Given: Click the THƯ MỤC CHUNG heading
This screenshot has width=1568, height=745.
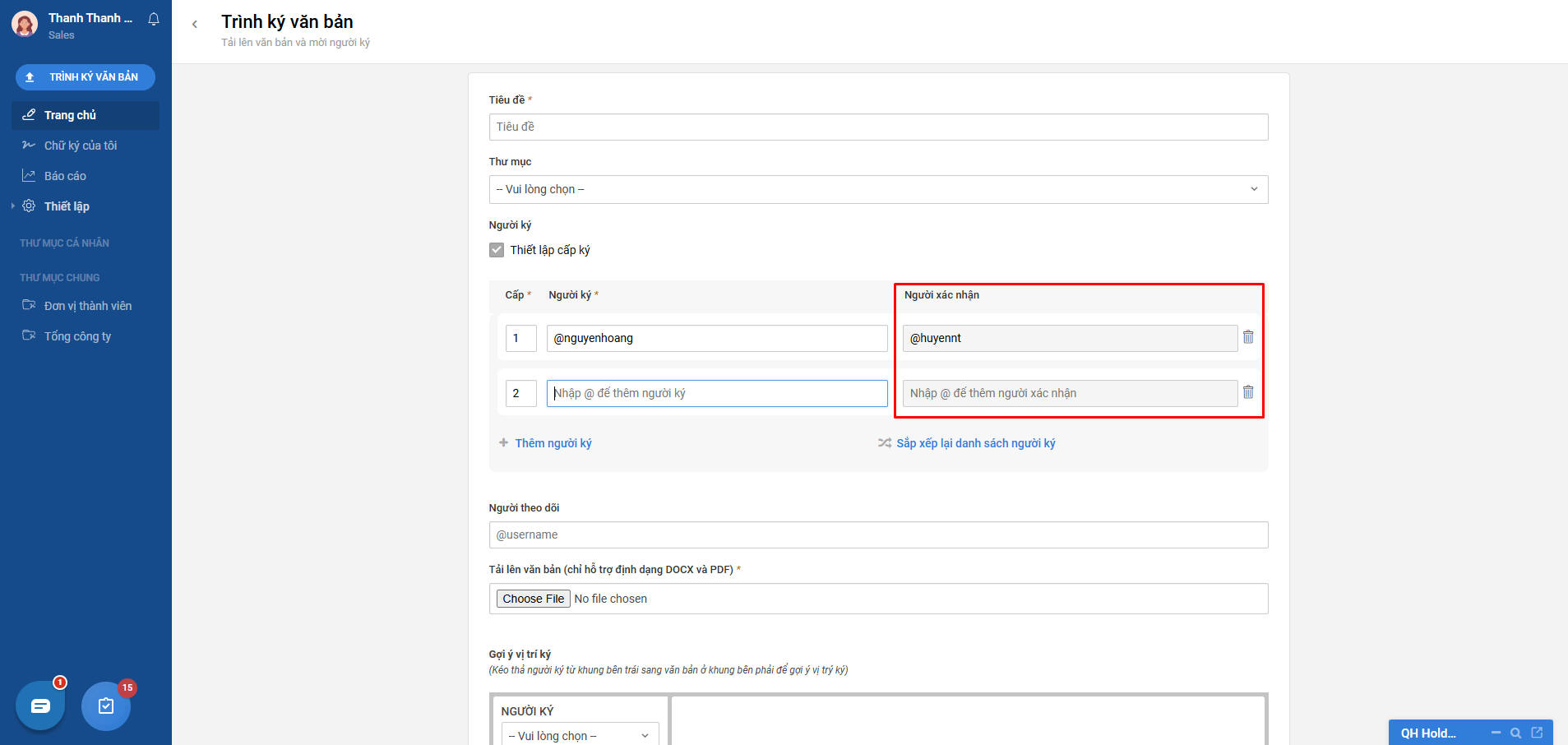Looking at the screenshot, I should tap(60, 278).
